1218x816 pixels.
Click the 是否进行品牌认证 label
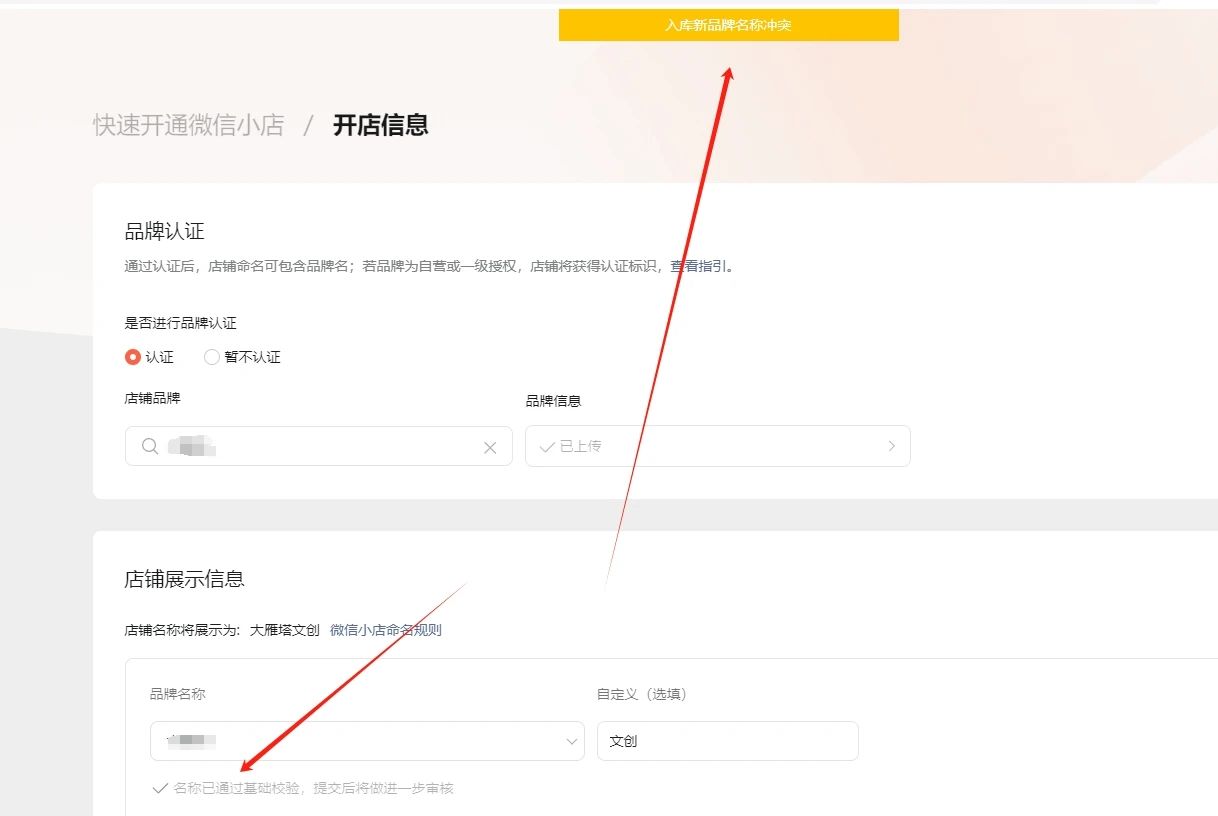coord(181,323)
